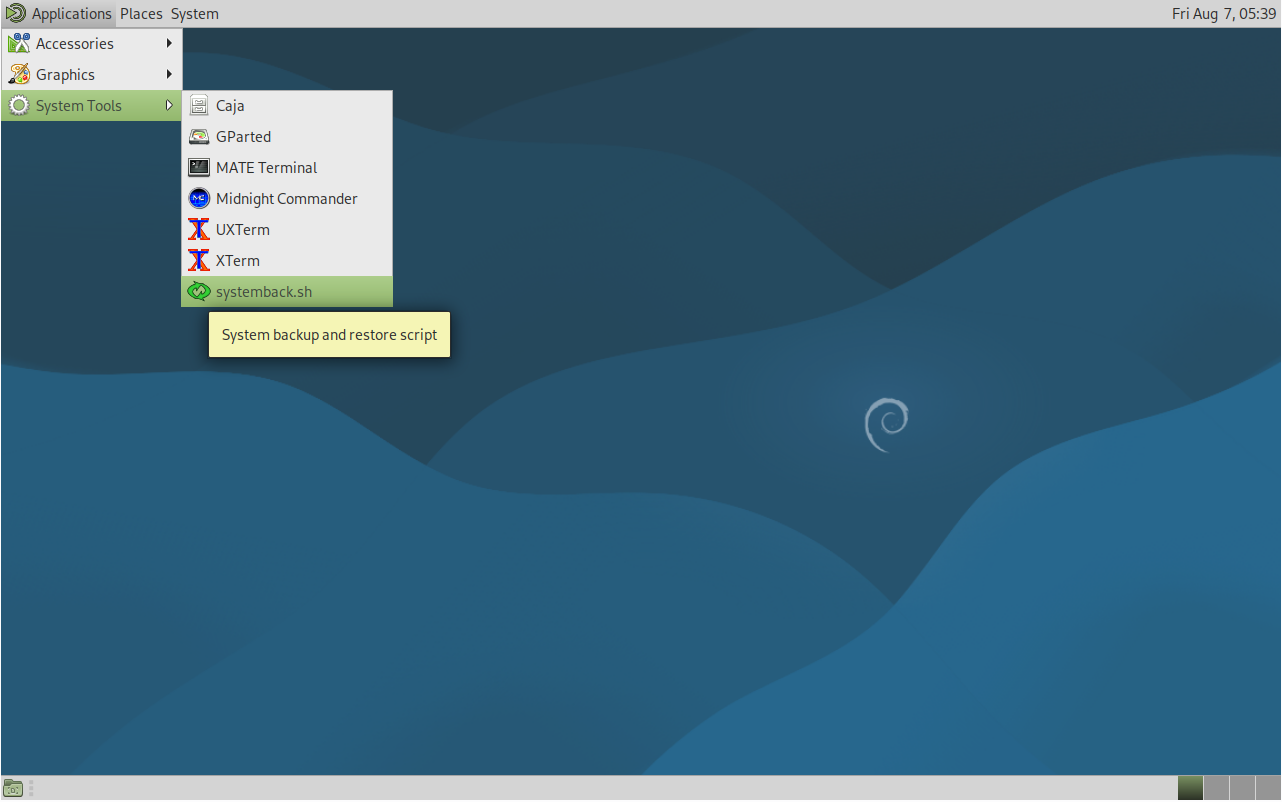Click the Caja file cabinet icon
The image size is (1282, 802).
point(199,106)
